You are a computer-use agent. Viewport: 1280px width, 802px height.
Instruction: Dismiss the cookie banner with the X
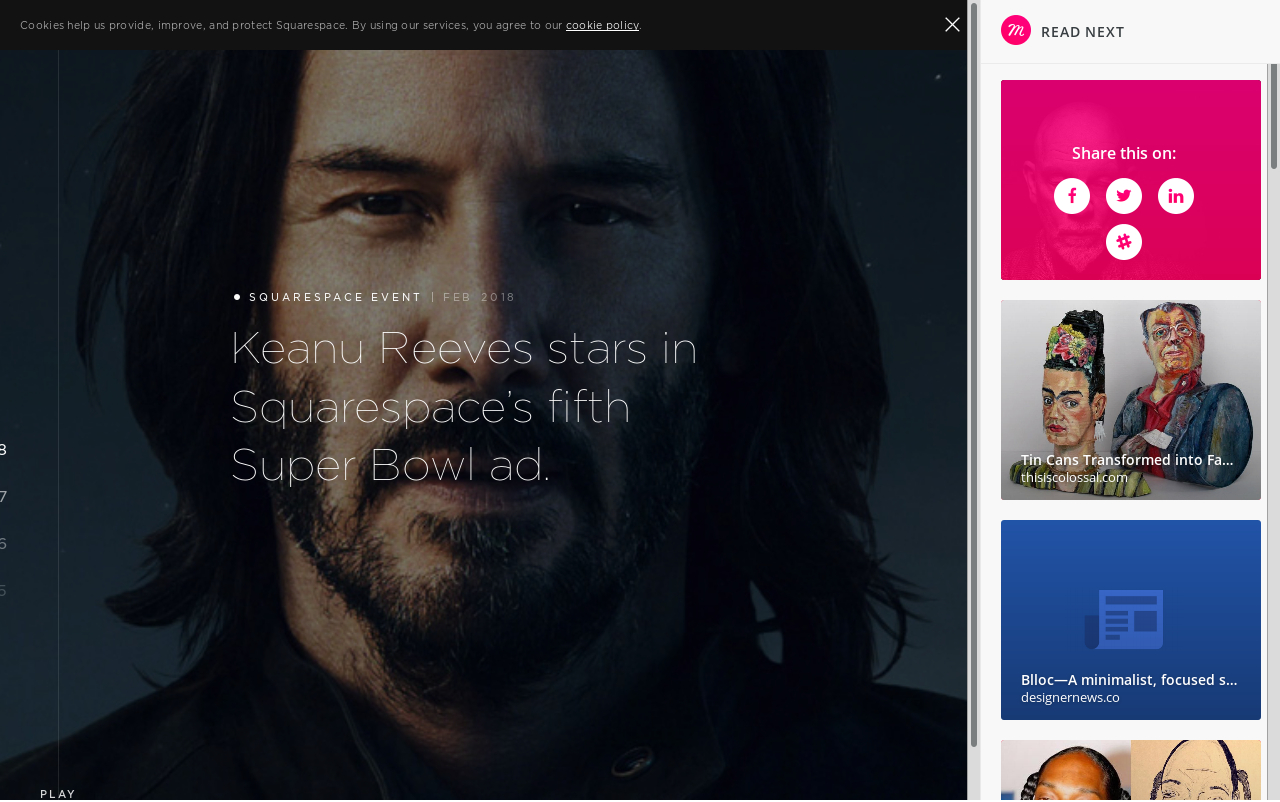[952, 25]
